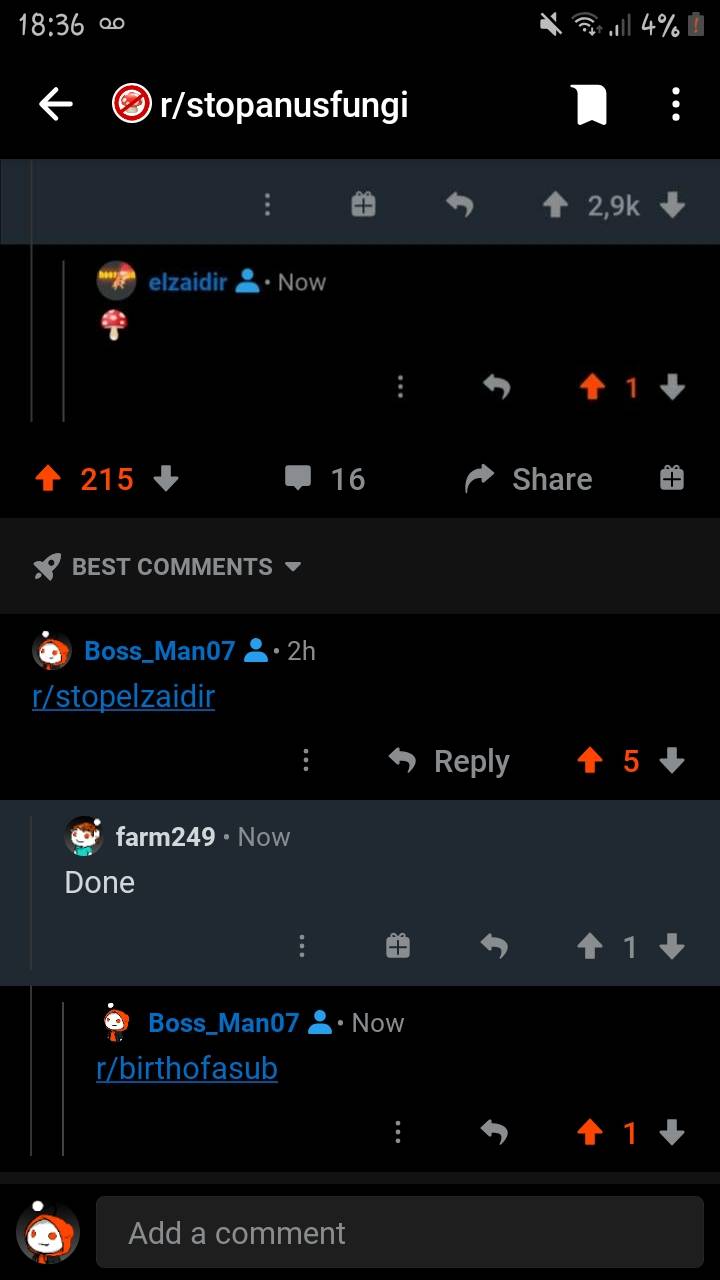Tap the bookmark save icon in header

click(x=590, y=104)
